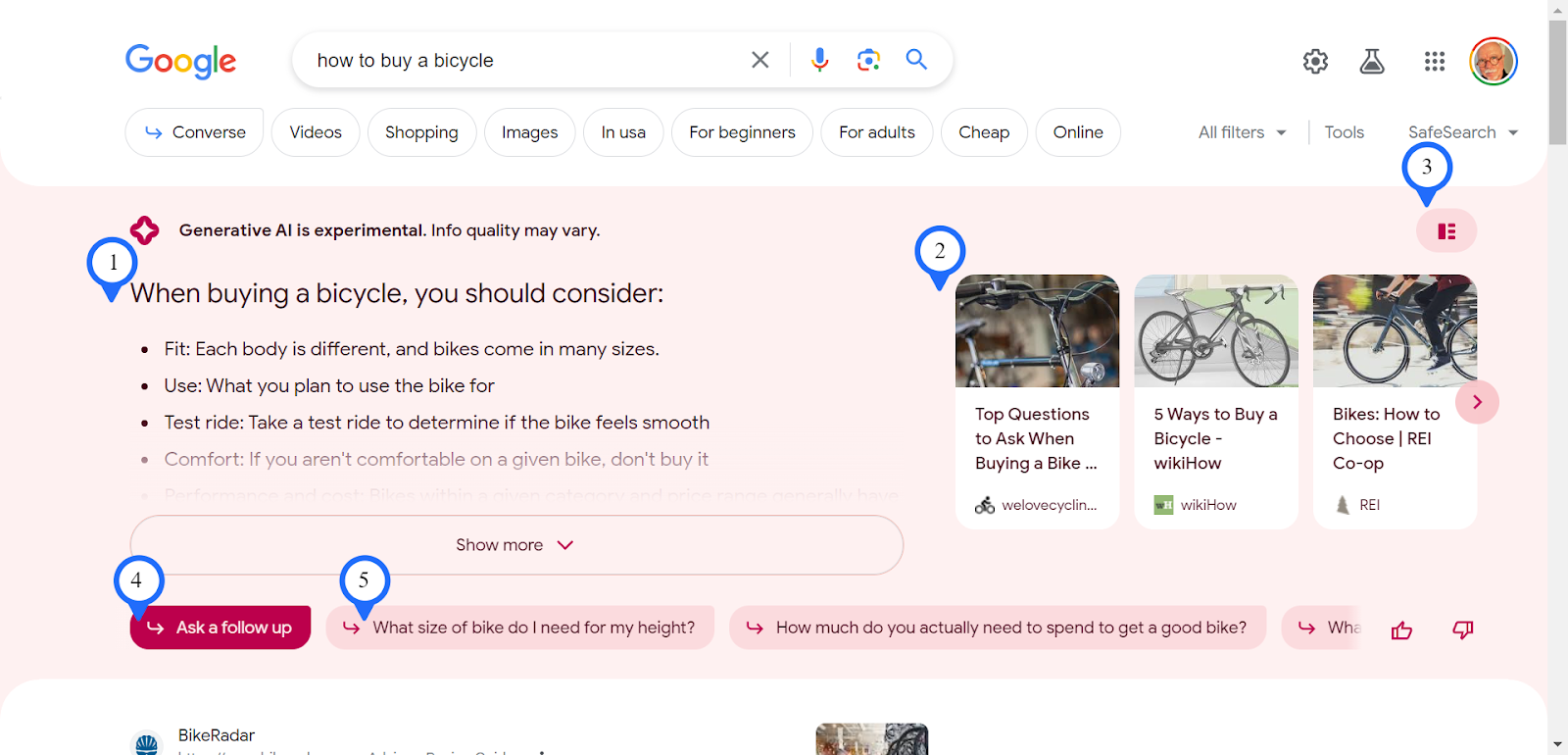Image resolution: width=1568 pixels, height=755 pixels.
Task: Switch to the Shopping search tab
Action: (421, 131)
